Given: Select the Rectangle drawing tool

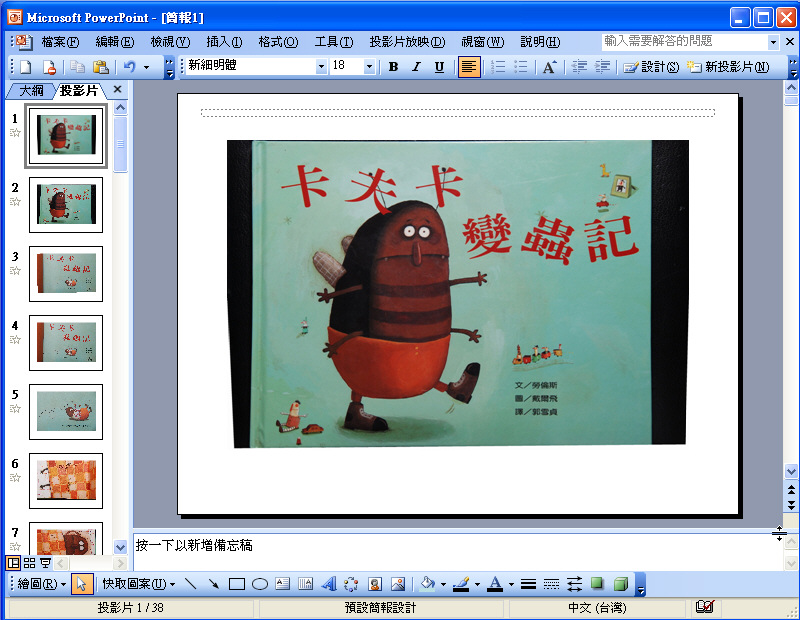Looking at the screenshot, I should pos(237,584).
